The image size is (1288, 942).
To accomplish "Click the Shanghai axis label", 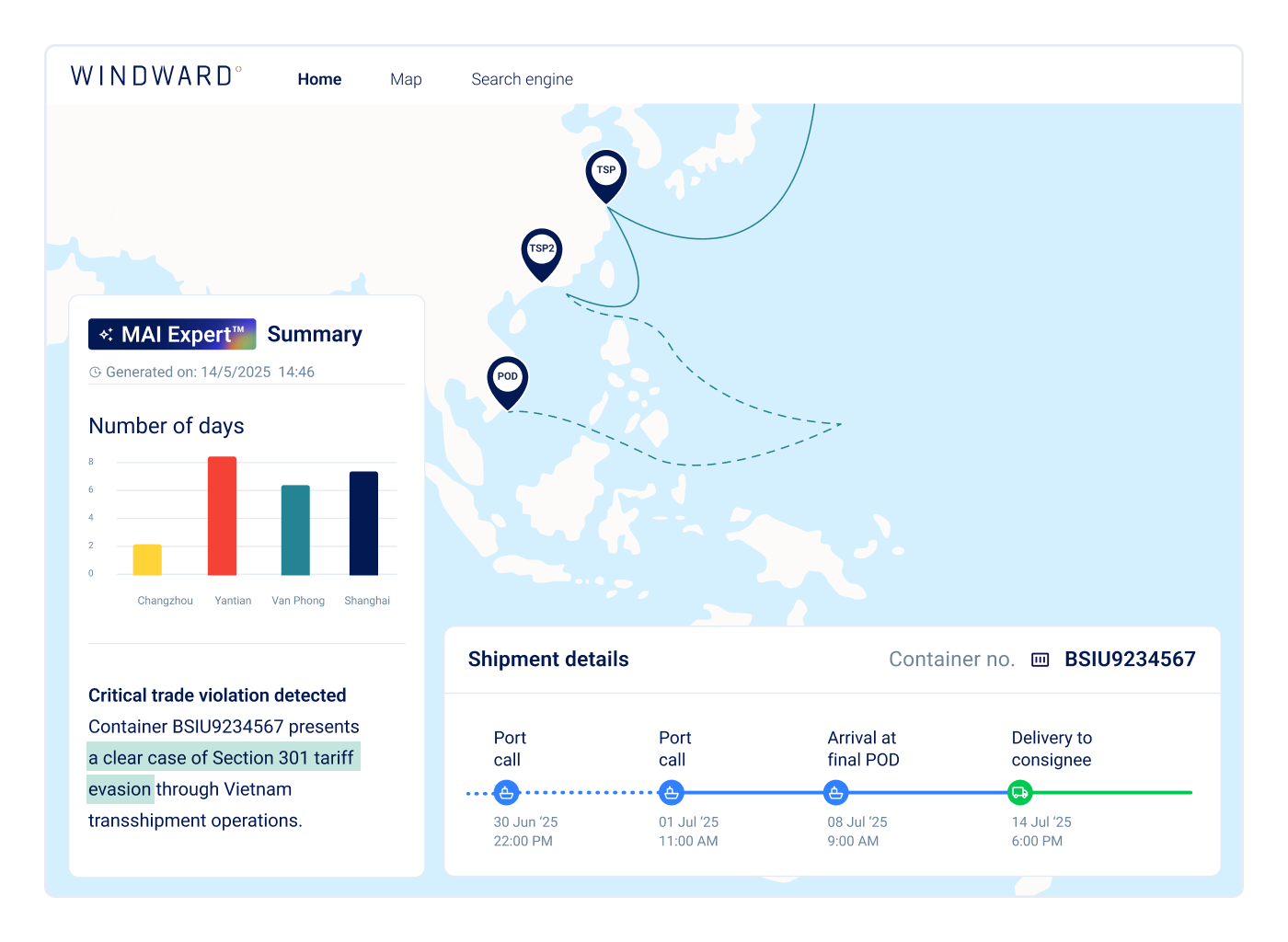I will [x=367, y=601].
